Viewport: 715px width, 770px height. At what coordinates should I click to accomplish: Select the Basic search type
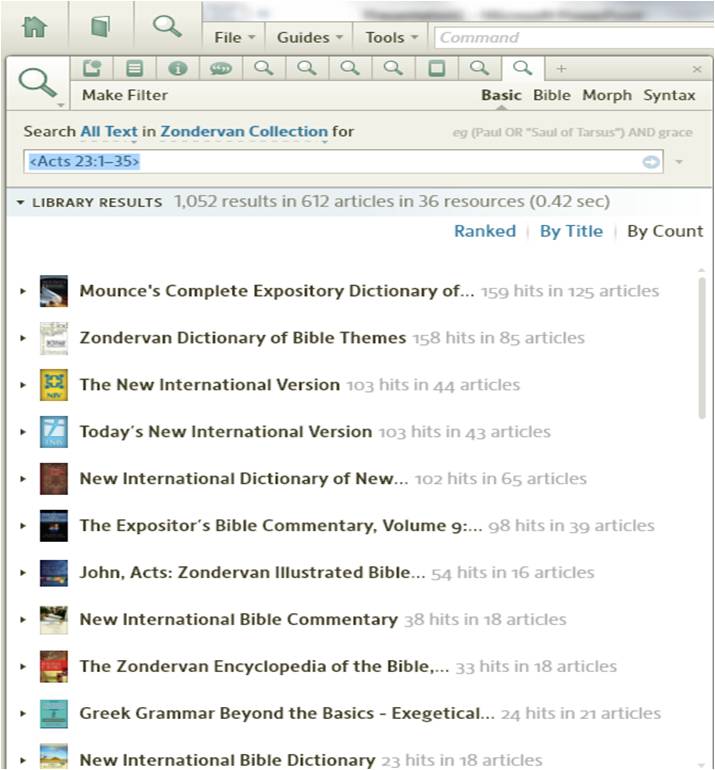pos(501,95)
